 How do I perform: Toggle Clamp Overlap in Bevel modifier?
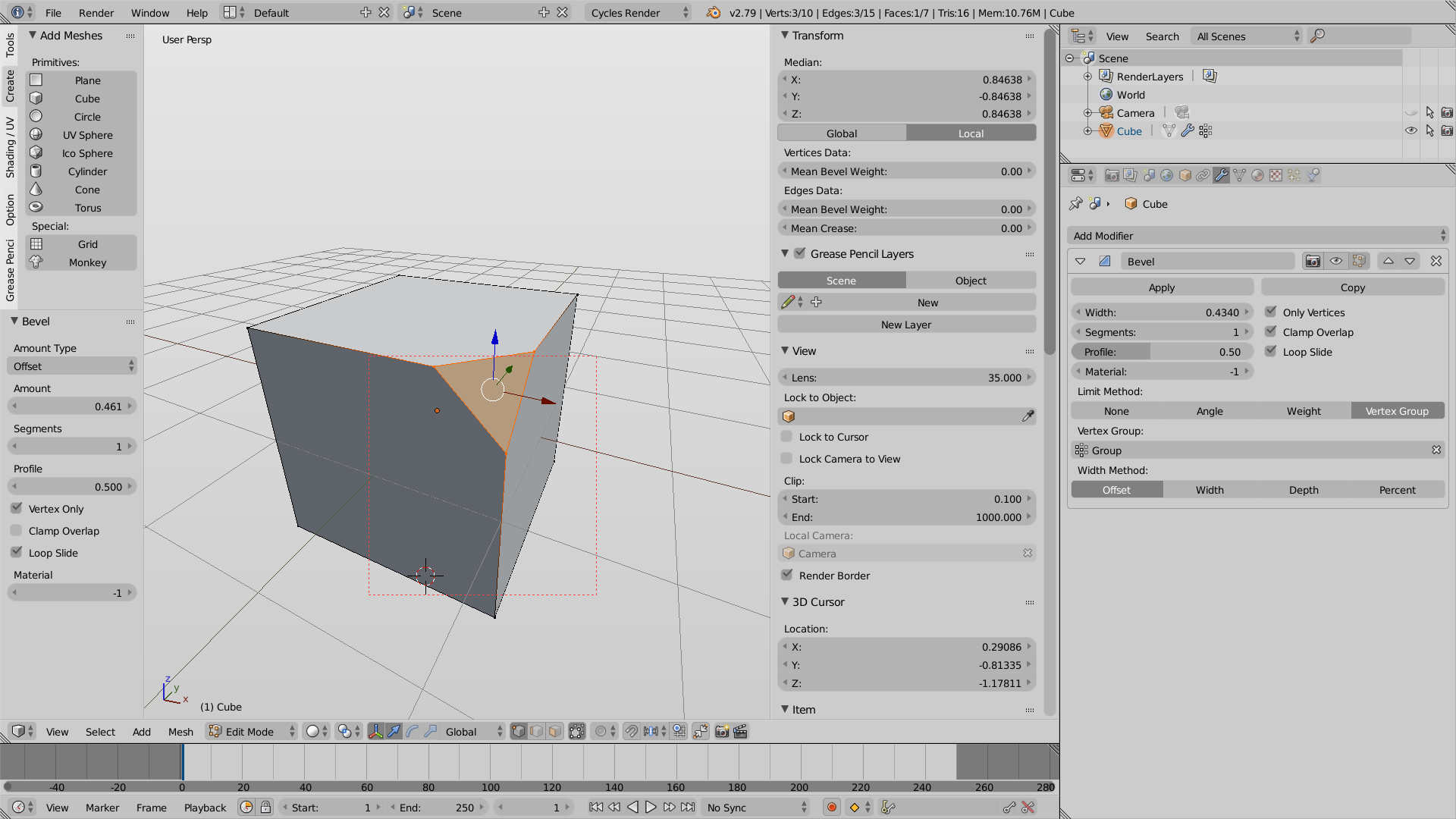click(1271, 331)
